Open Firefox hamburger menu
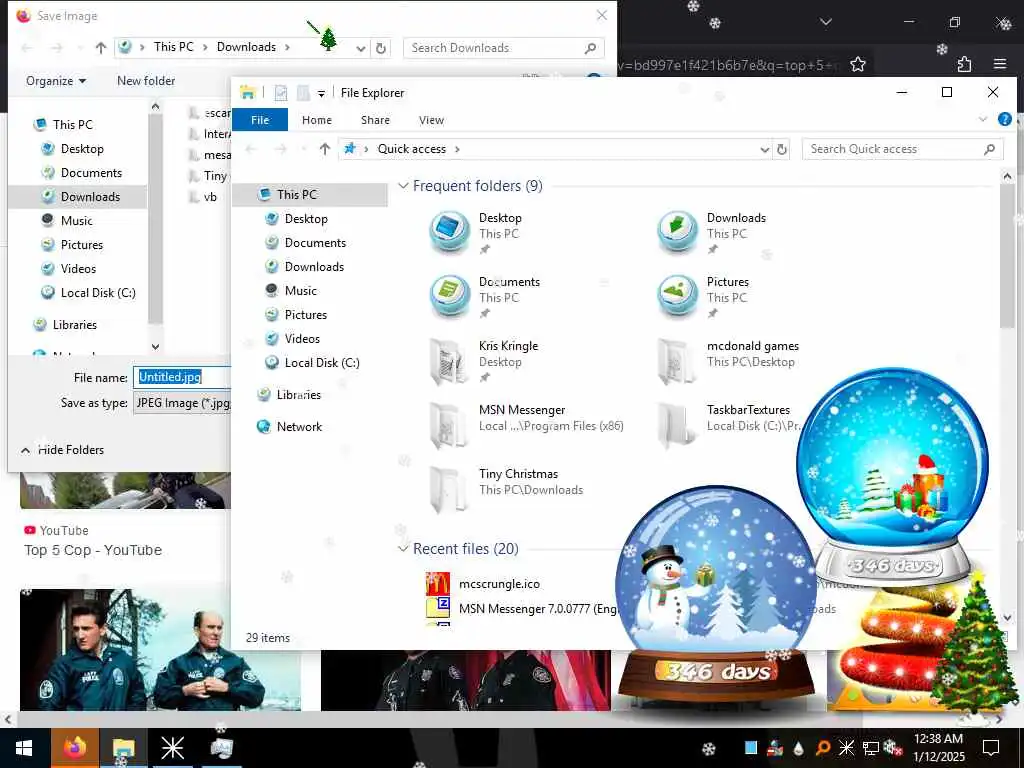Image resolution: width=1024 pixels, height=768 pixels. point(1000,64)
